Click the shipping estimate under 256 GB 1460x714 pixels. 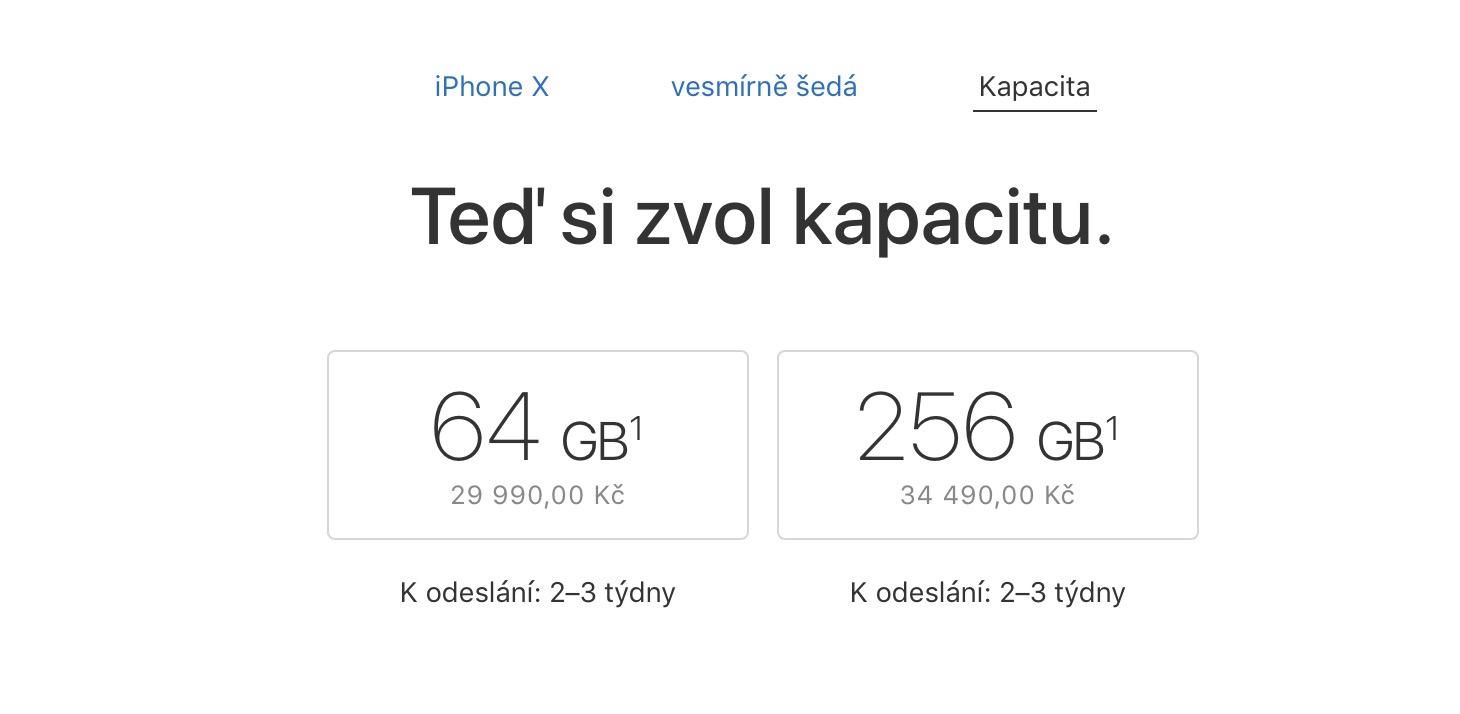pyautogui.click(x=987, y=593)
